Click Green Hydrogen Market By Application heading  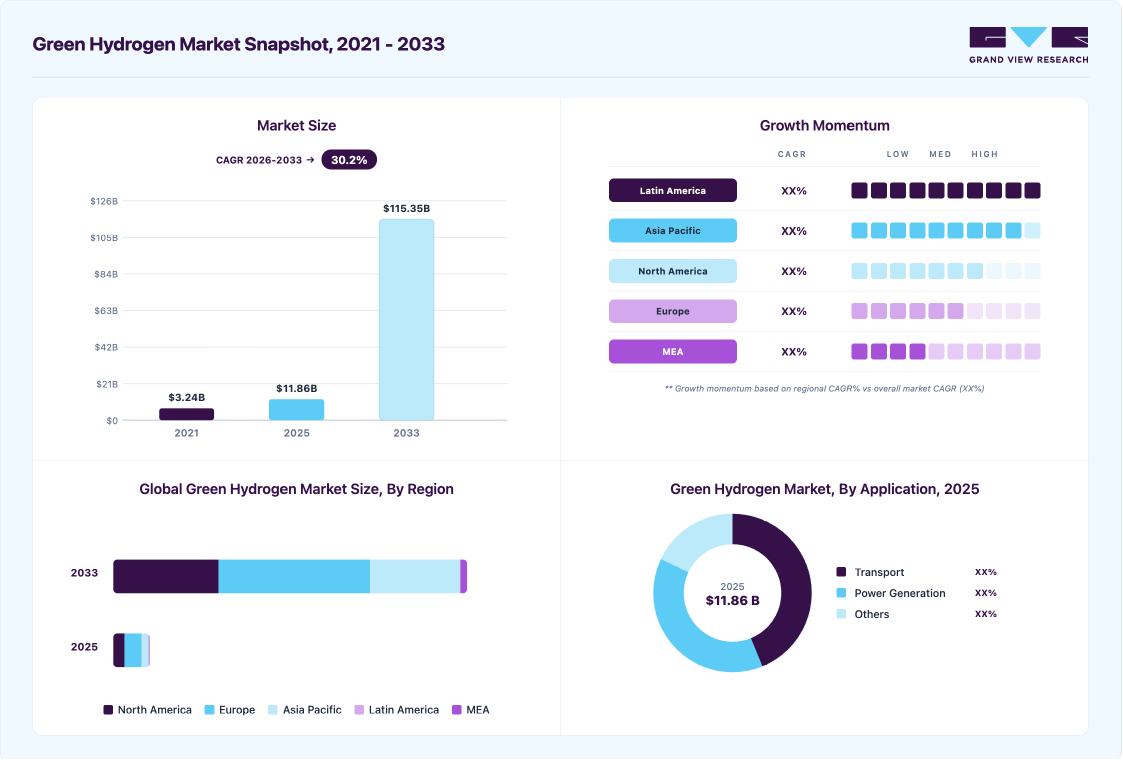(x=824, y=489)
